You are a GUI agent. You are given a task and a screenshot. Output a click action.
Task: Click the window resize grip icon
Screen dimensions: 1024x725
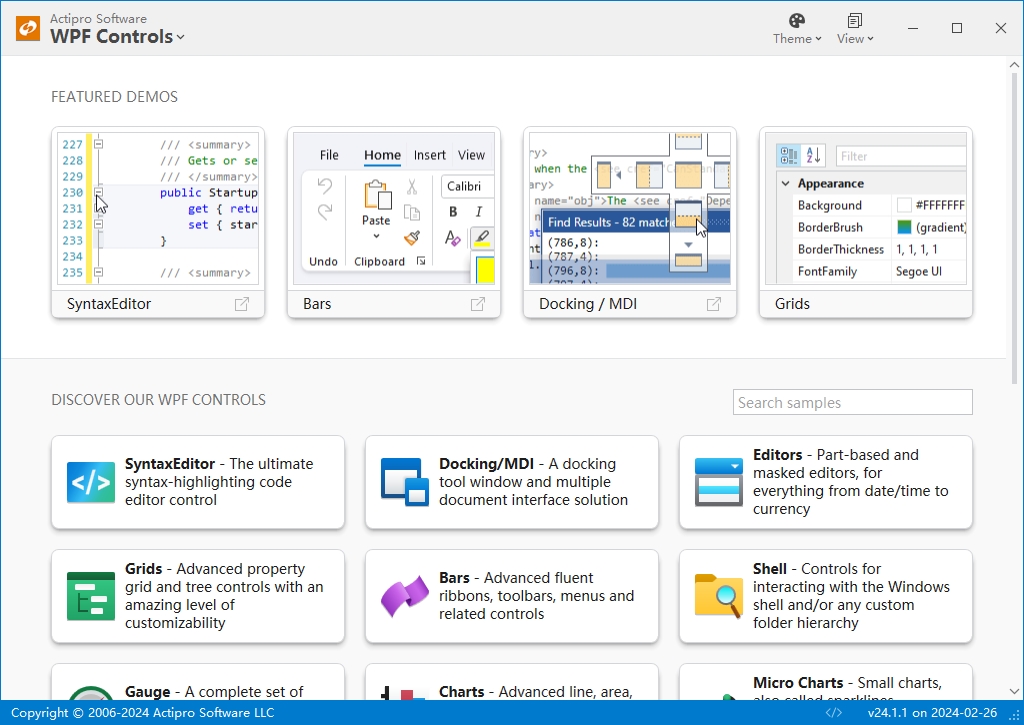(1016, 716)
